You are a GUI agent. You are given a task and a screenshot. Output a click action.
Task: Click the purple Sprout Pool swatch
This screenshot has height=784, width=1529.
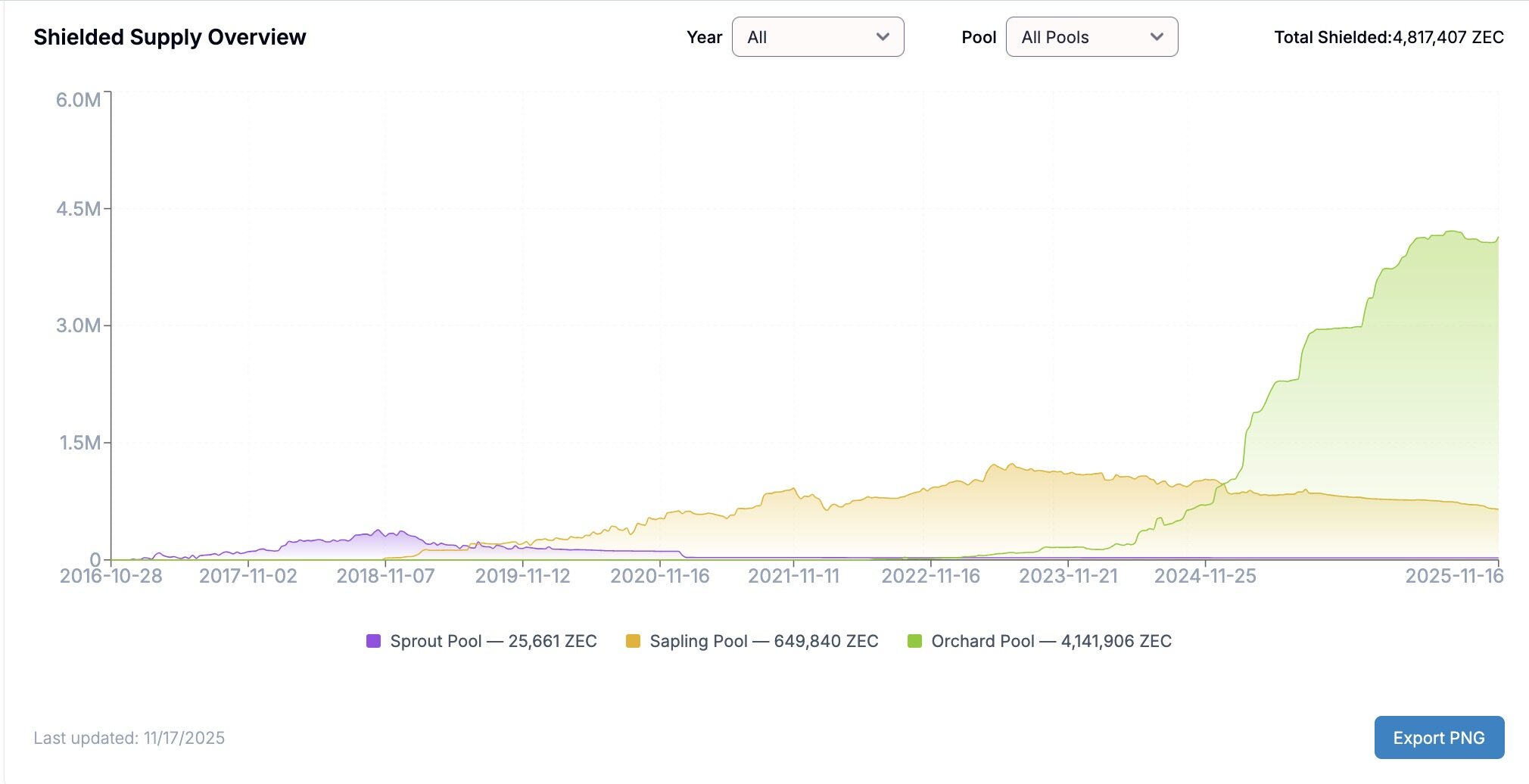click(373, 641)
